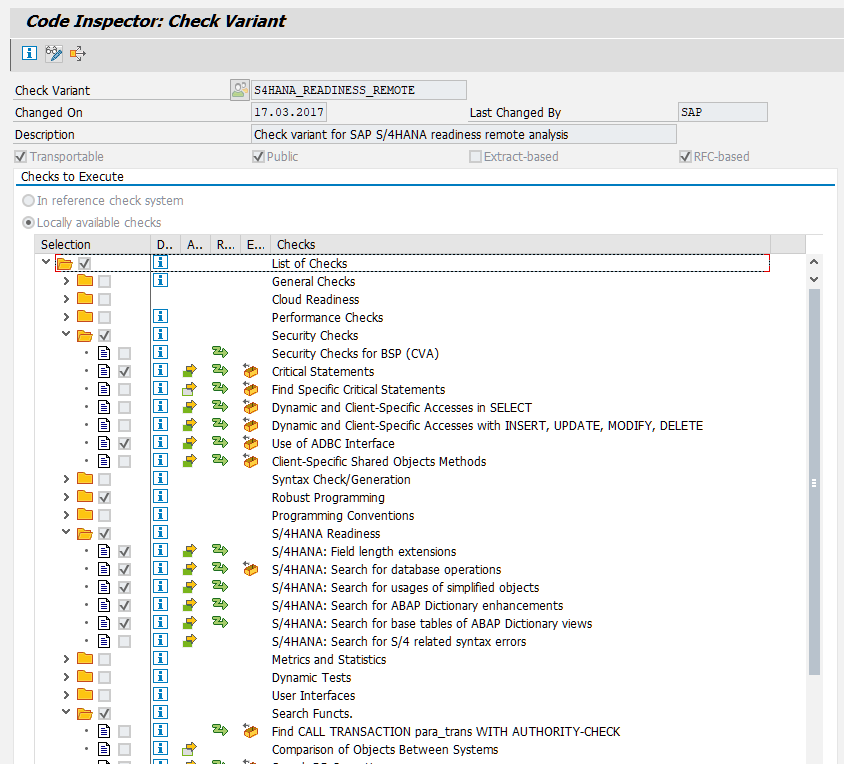
Task: Open the info icon for Metrics and Statistics
Action: click(x=160, y=658)
